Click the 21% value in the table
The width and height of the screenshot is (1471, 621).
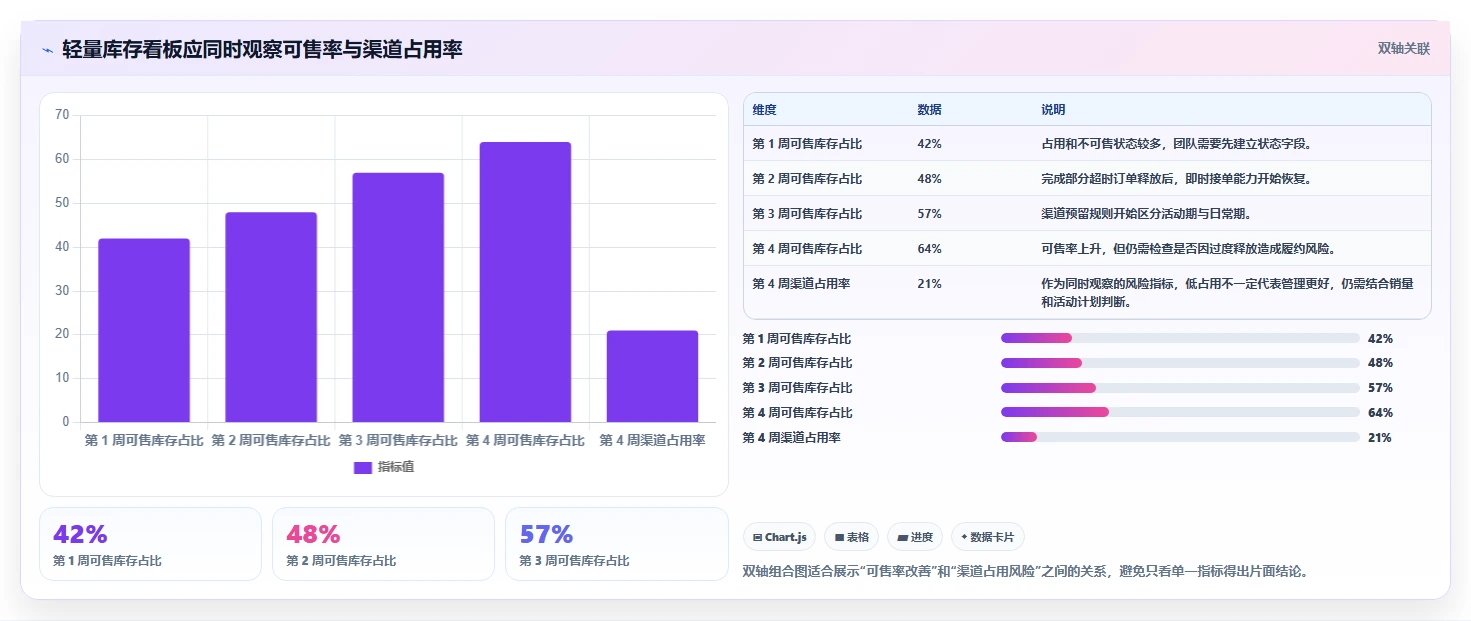(x=929, y=284)
